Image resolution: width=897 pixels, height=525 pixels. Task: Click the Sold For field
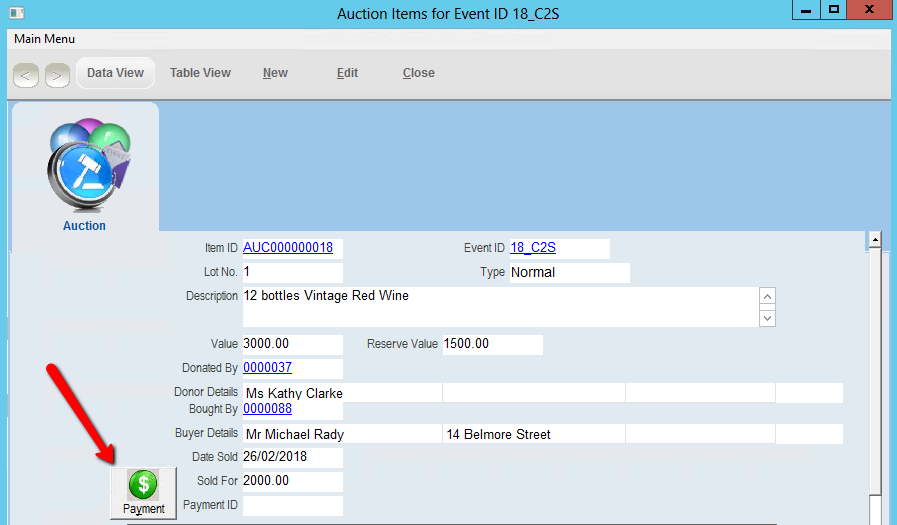click(x=292, y=481)
